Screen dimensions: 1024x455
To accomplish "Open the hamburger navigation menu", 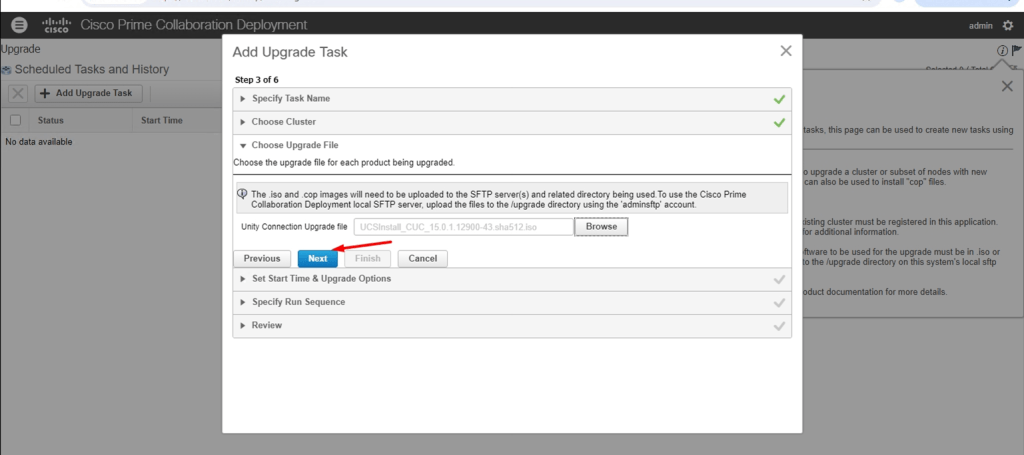I will 19,25.
